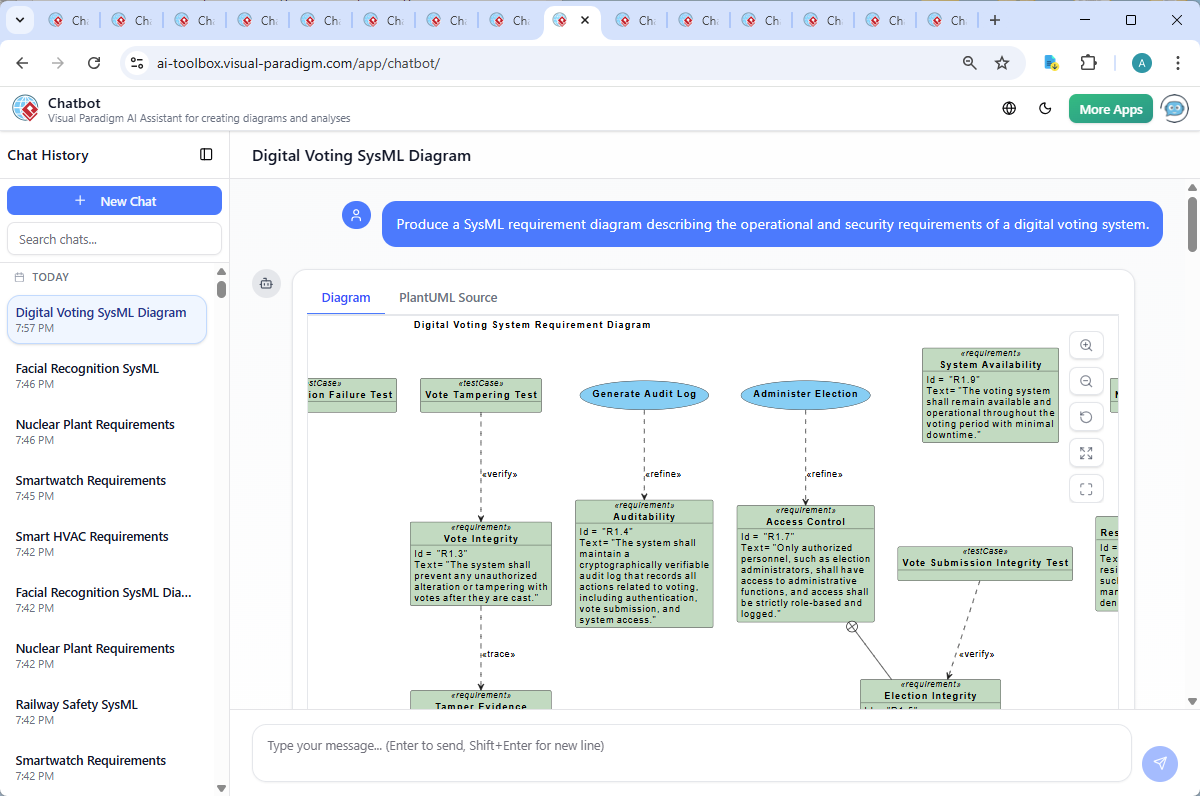Click the More Apps button

pos(1110,108)
